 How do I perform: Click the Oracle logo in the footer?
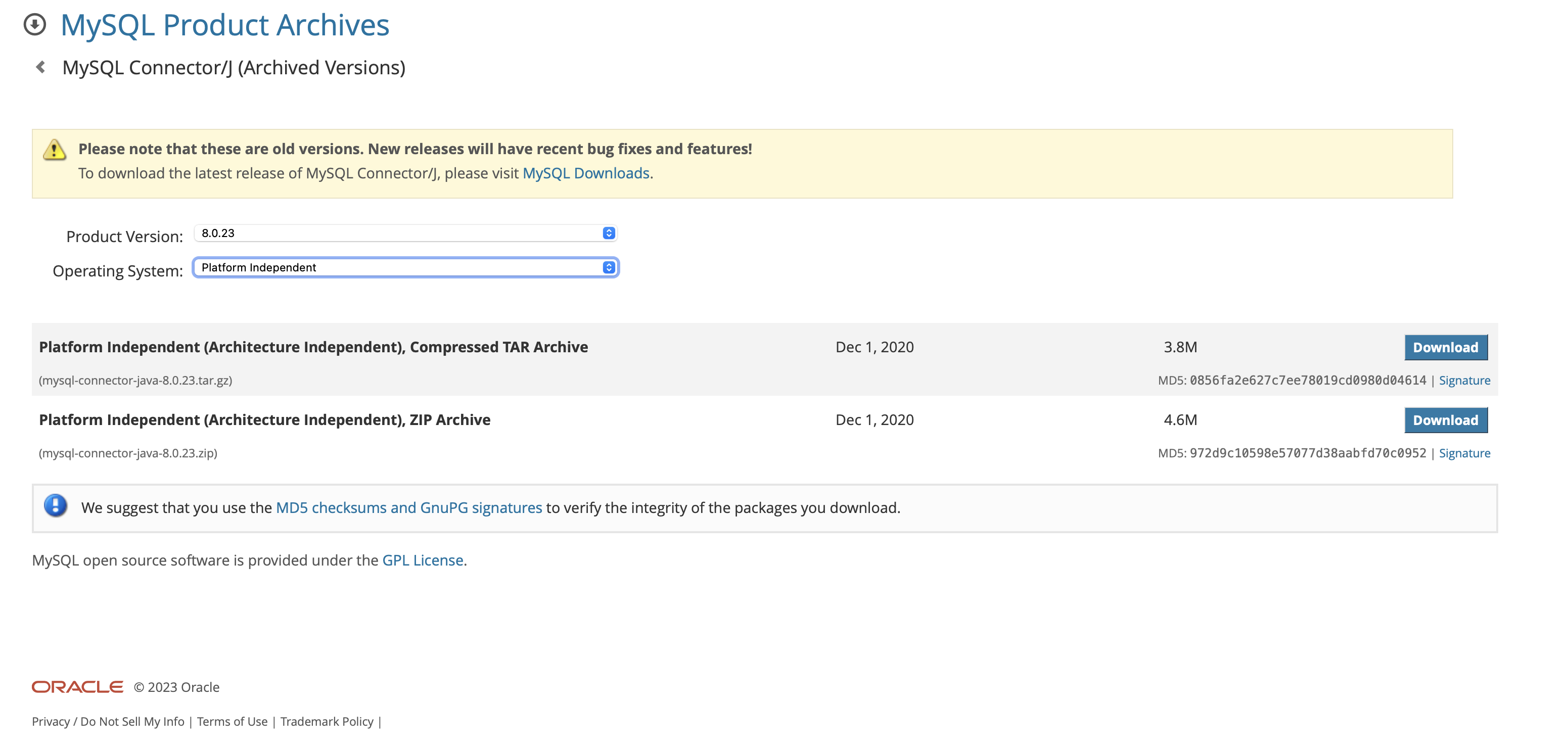(x=77, y=687)
